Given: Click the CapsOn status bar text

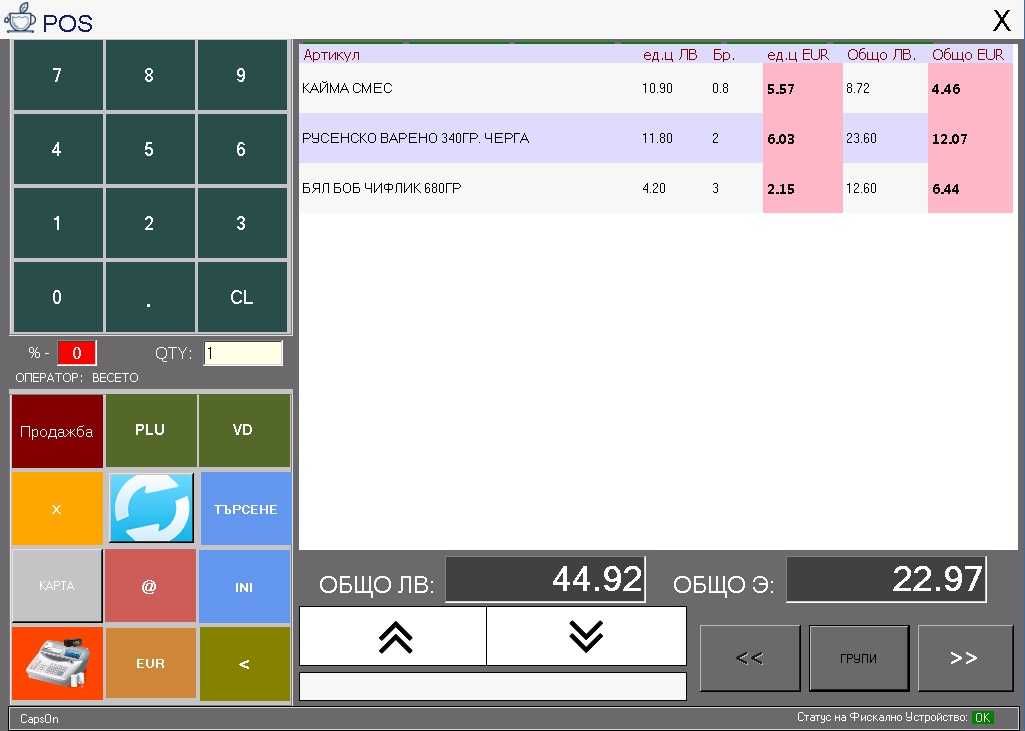Looking at the screenshot, I should click(x=39, y=719).
